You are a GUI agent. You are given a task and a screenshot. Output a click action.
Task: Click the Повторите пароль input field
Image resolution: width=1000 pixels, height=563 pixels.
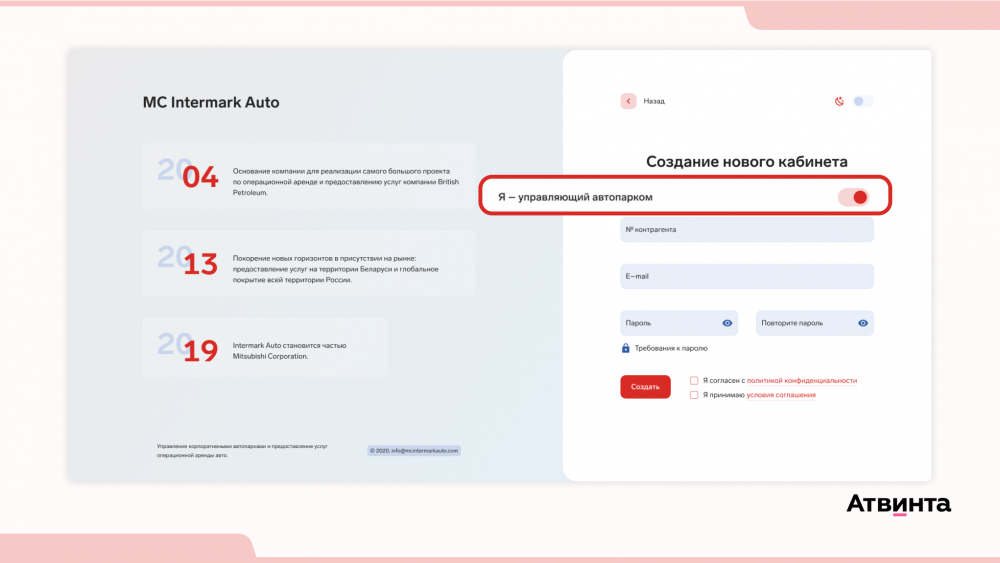pos(814,323)
